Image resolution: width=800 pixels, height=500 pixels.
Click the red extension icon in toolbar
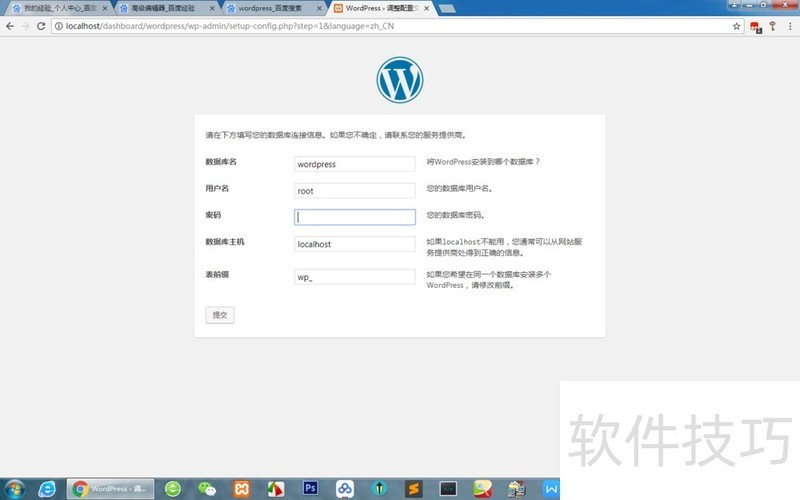tap(756, 27)
